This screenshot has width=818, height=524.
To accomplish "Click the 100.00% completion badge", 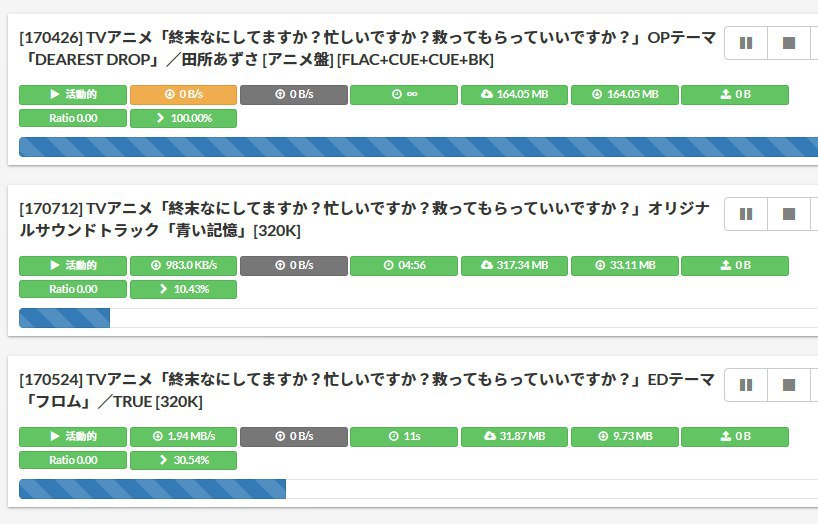I will [x=183, y=118].
